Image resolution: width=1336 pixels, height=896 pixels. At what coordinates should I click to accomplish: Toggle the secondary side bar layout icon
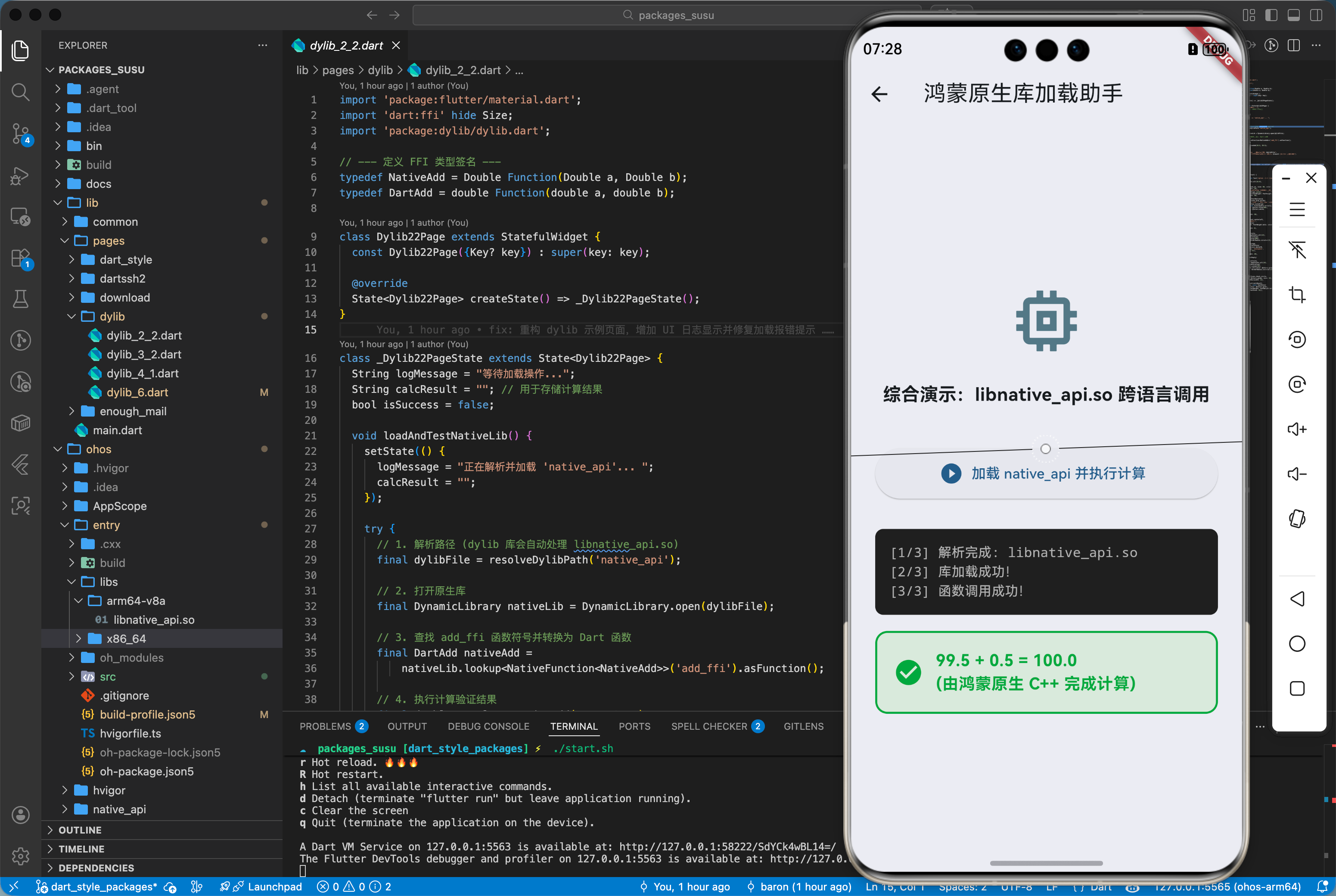point(1316,16)
